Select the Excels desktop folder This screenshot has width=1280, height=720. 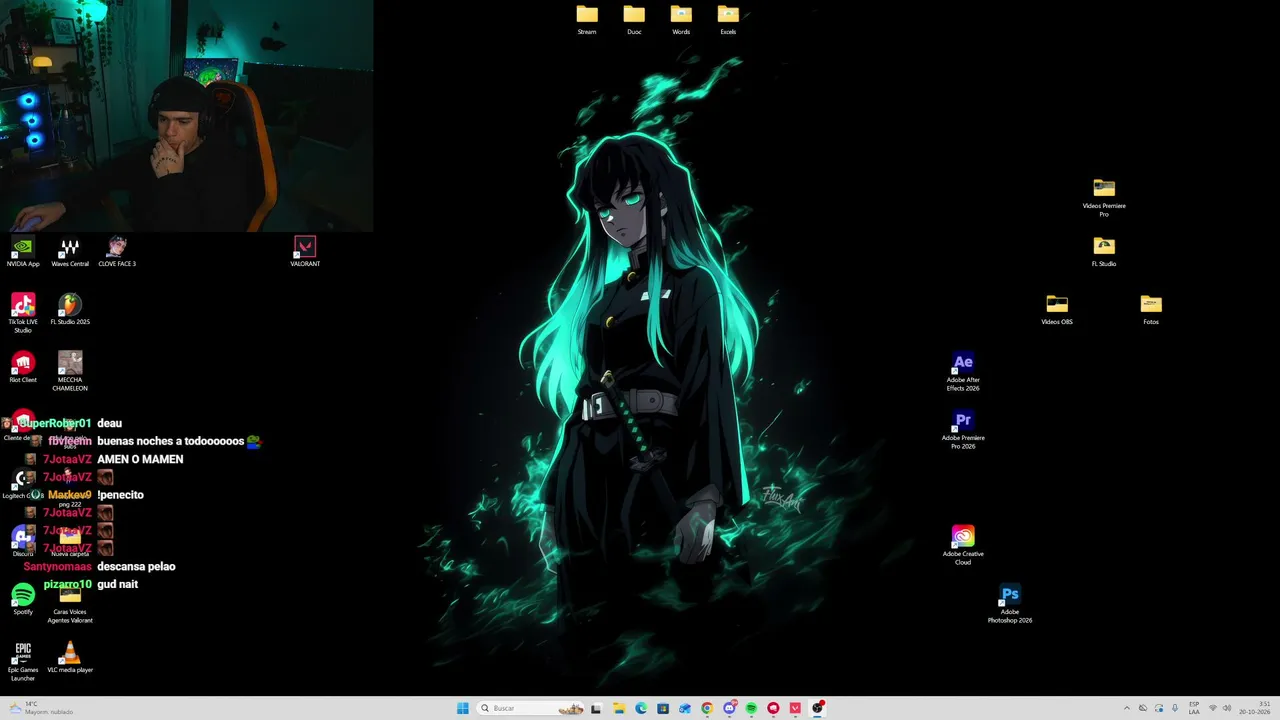(x=728, y=19)
